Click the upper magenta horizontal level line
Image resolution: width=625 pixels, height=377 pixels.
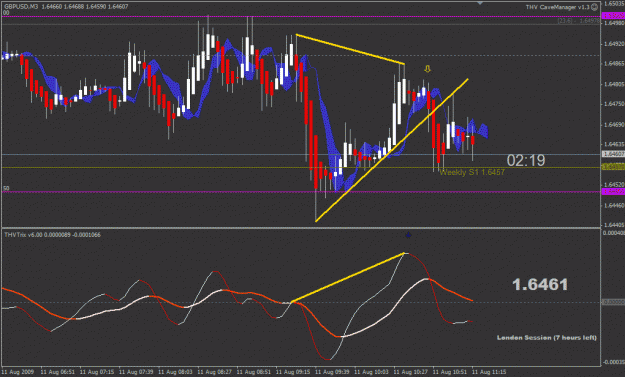pos(301,16)
